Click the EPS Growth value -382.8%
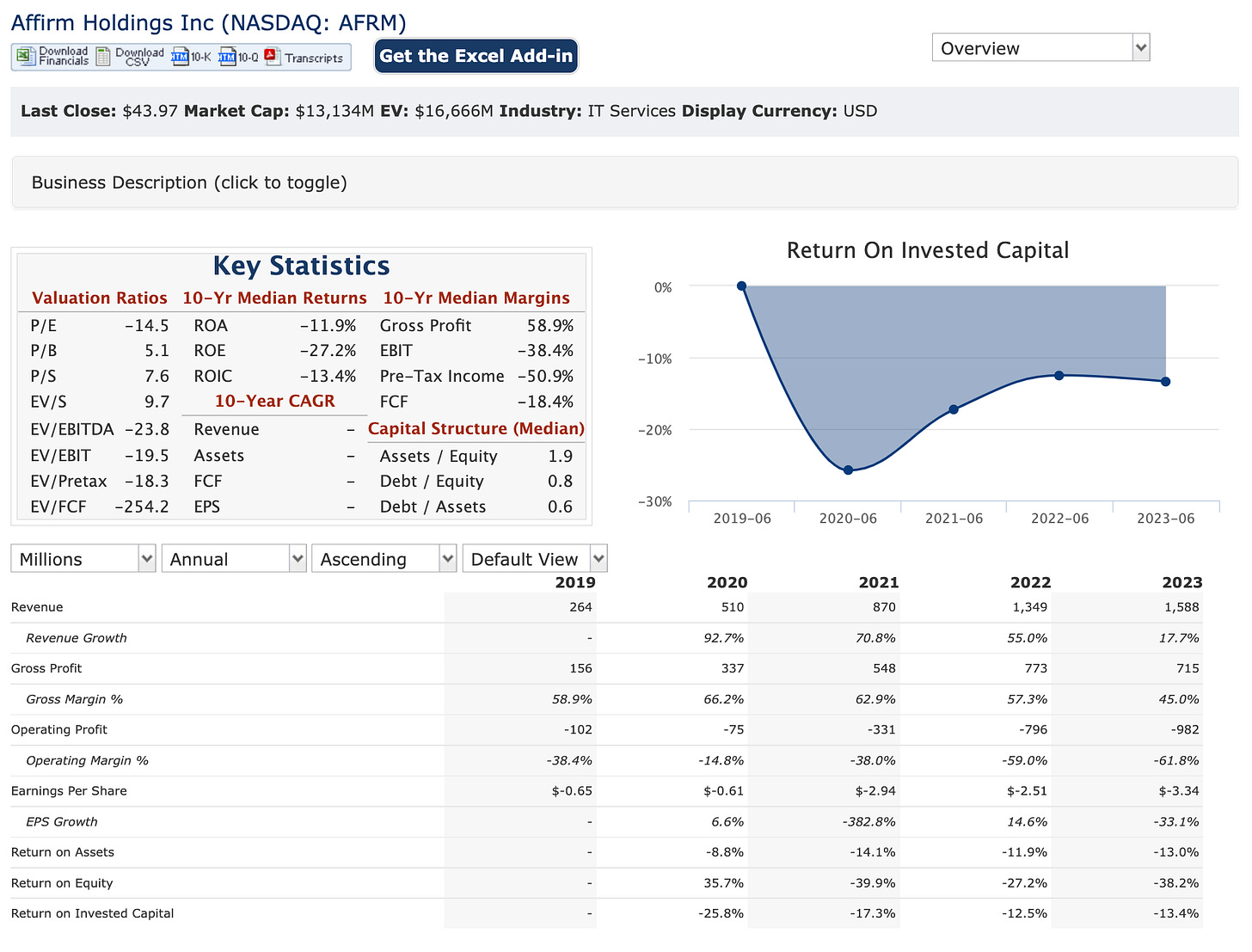Viewport: 1252px width, 952px height. pyautogui.click(x=870, y=821)
